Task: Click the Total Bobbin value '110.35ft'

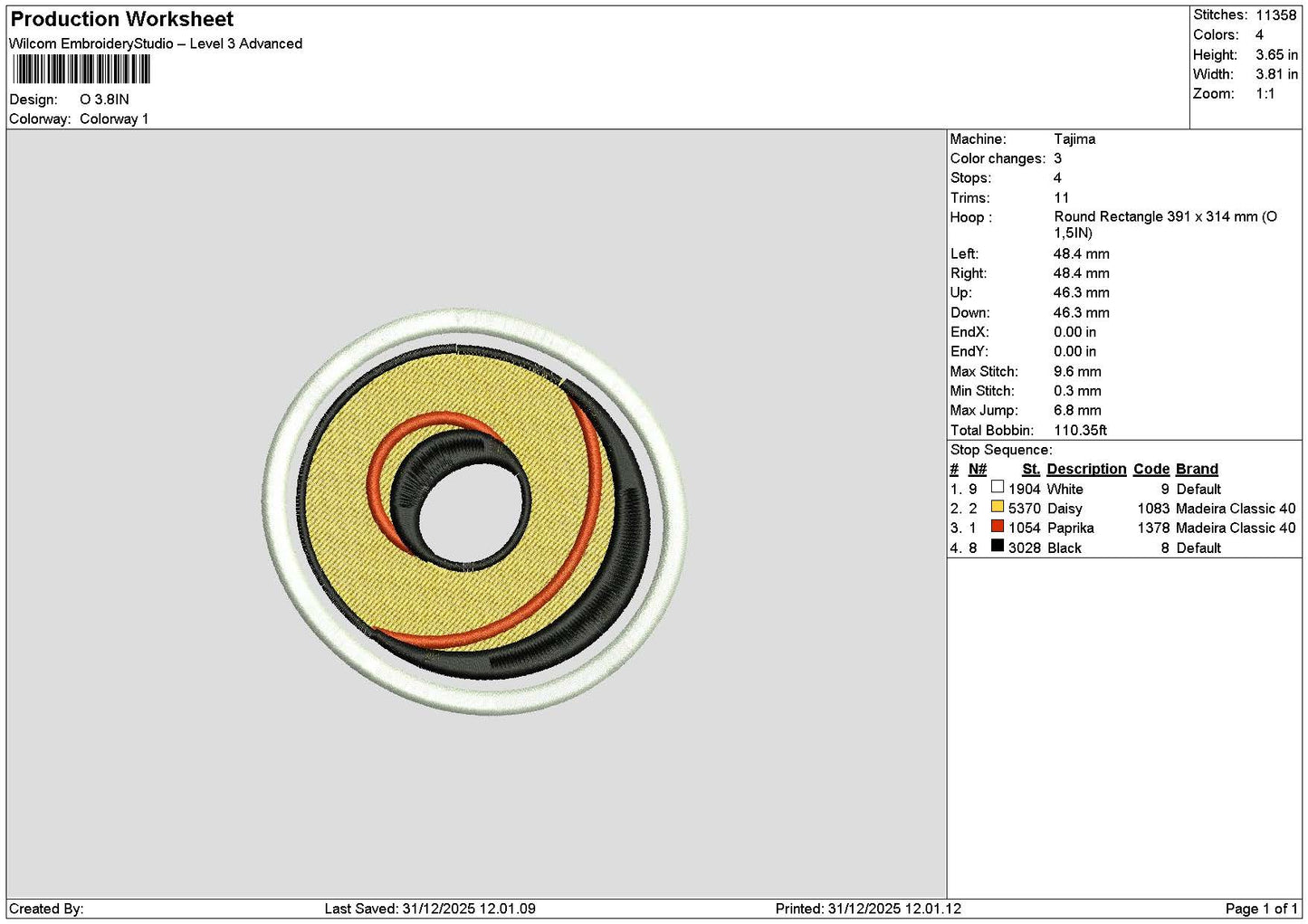Action: [1080, 431]
